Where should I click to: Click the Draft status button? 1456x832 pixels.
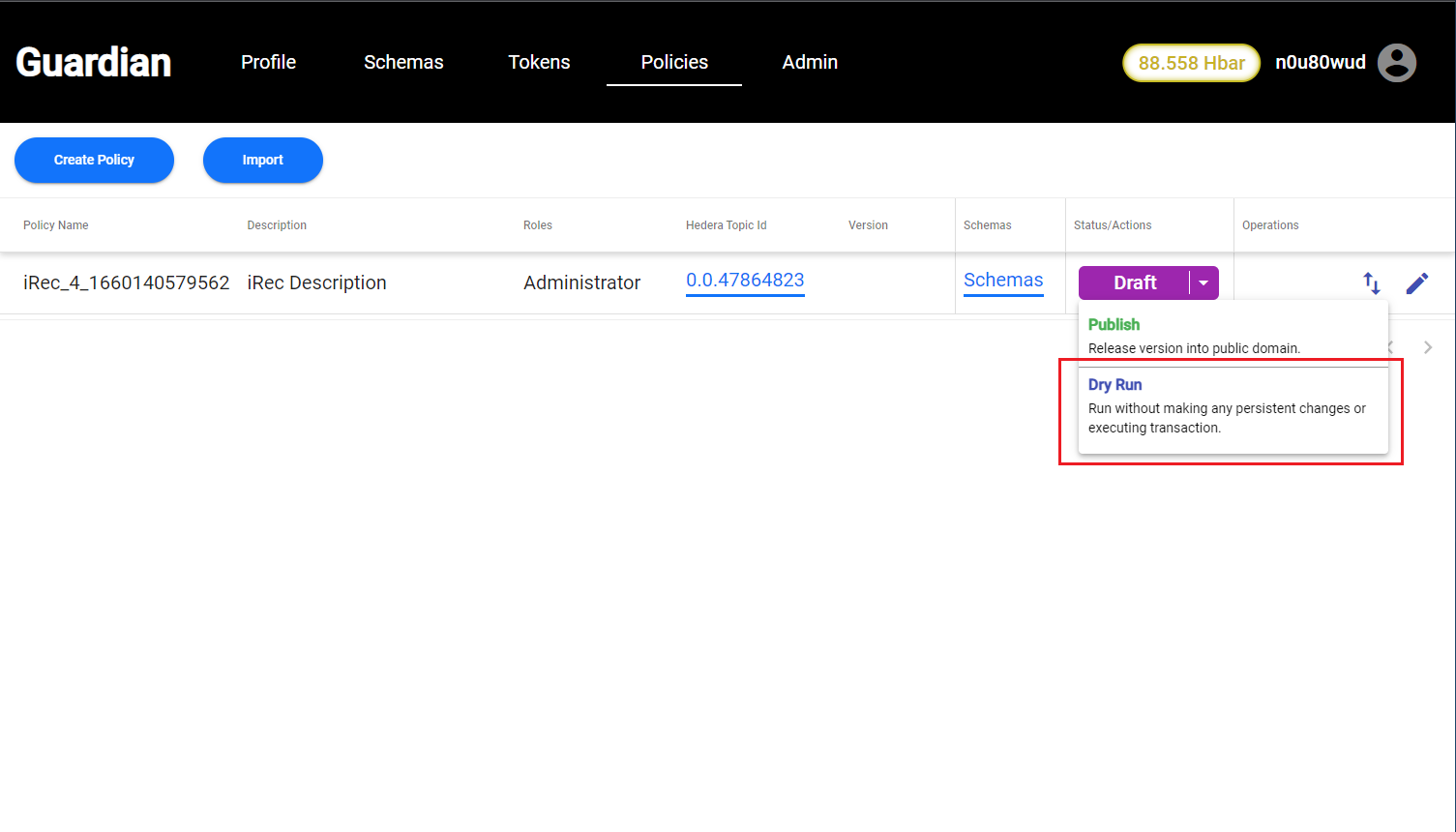click(1134, 282)
